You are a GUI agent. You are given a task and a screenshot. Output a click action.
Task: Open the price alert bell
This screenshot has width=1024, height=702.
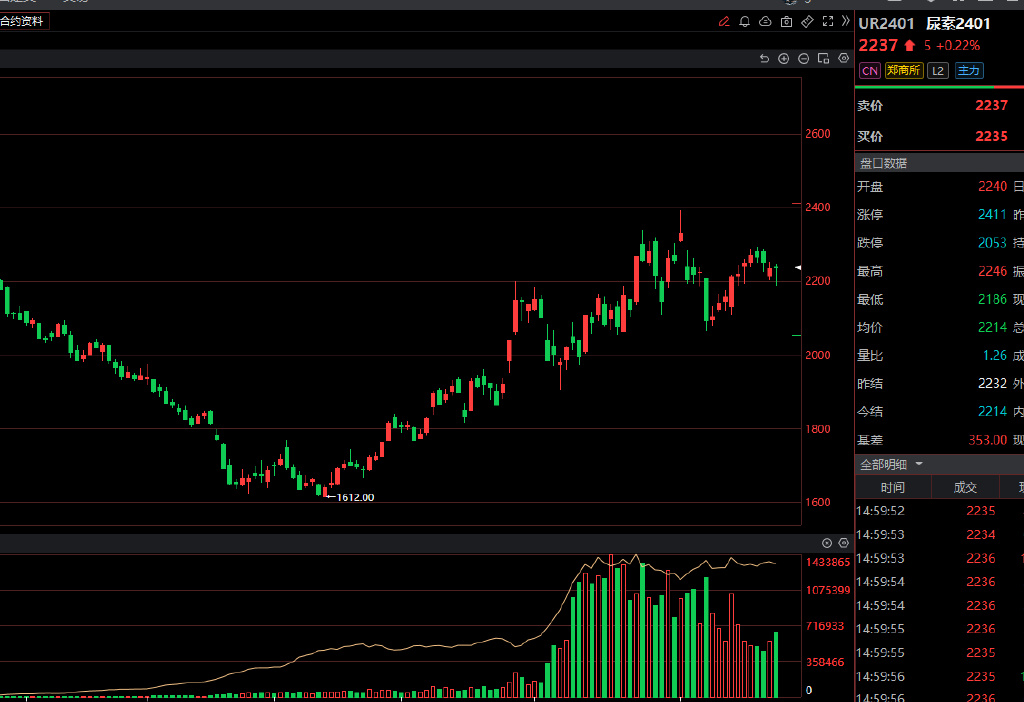(745, 21)
